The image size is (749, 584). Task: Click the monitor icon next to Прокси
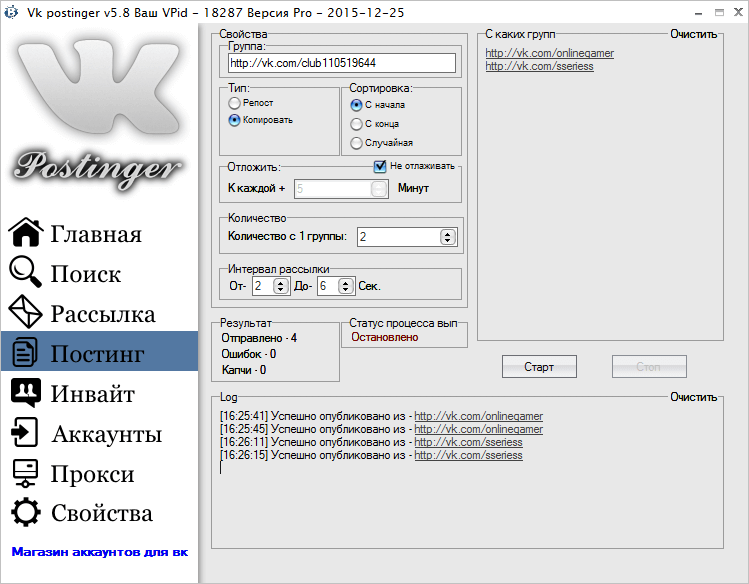coord(25,473)
